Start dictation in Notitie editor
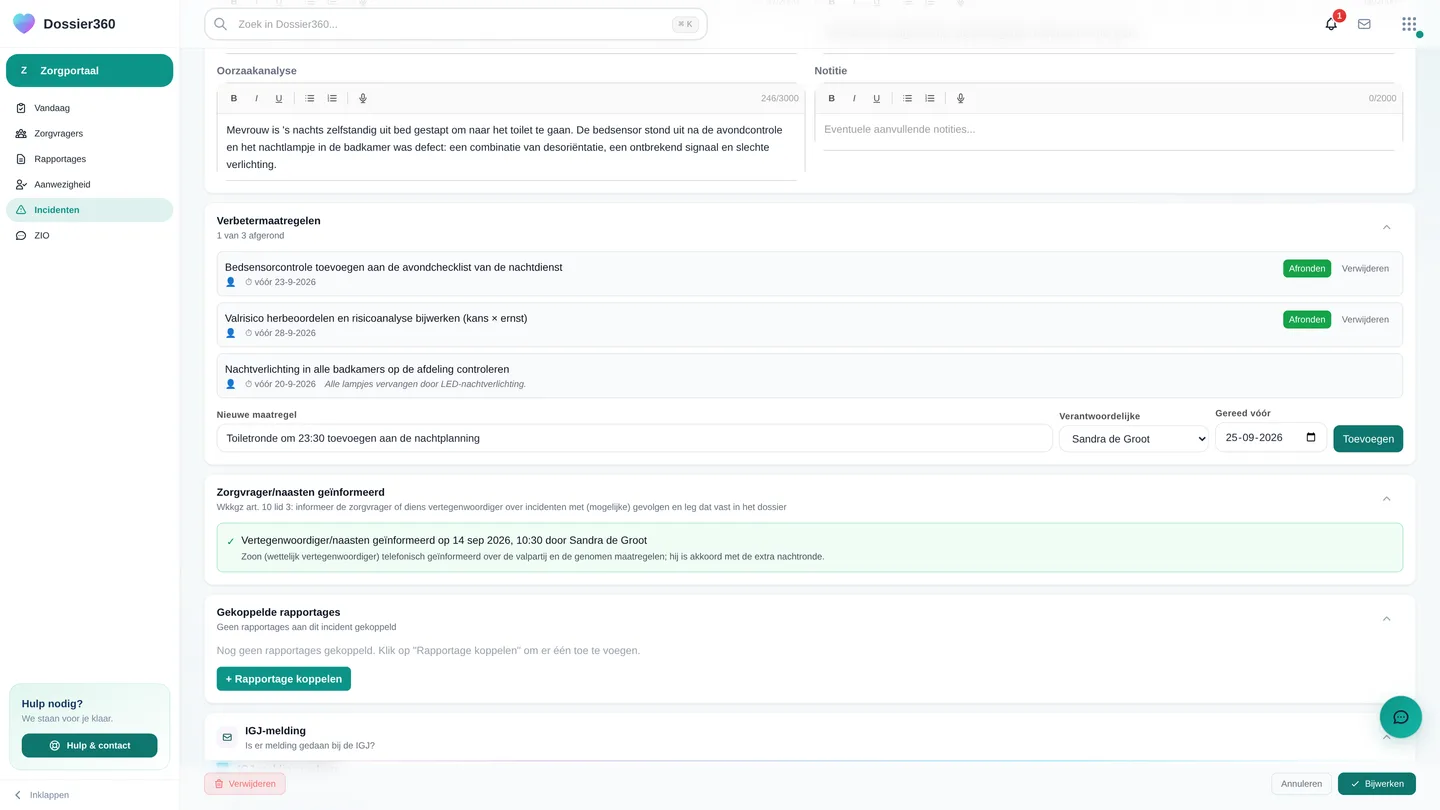Viewport: 1440px width, 810px height. coord(961,98)
